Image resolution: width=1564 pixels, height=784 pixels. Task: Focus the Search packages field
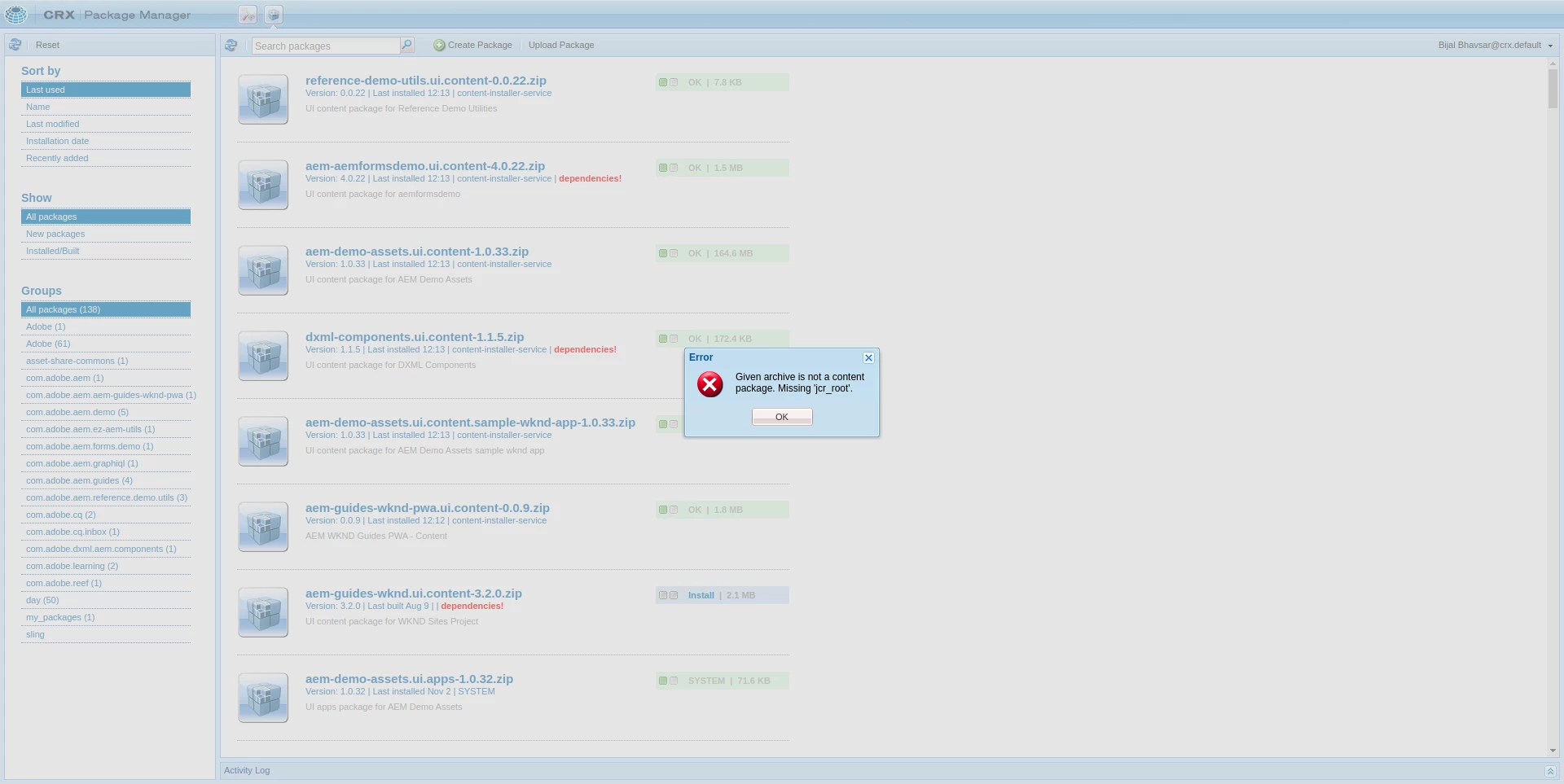(x=326, y=46)
